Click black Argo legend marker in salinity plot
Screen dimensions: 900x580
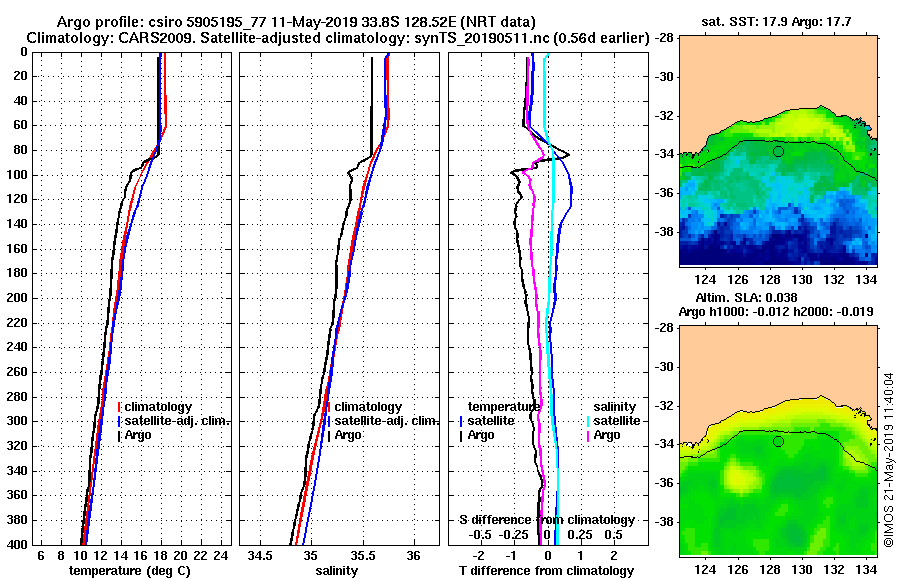[329, 435]
